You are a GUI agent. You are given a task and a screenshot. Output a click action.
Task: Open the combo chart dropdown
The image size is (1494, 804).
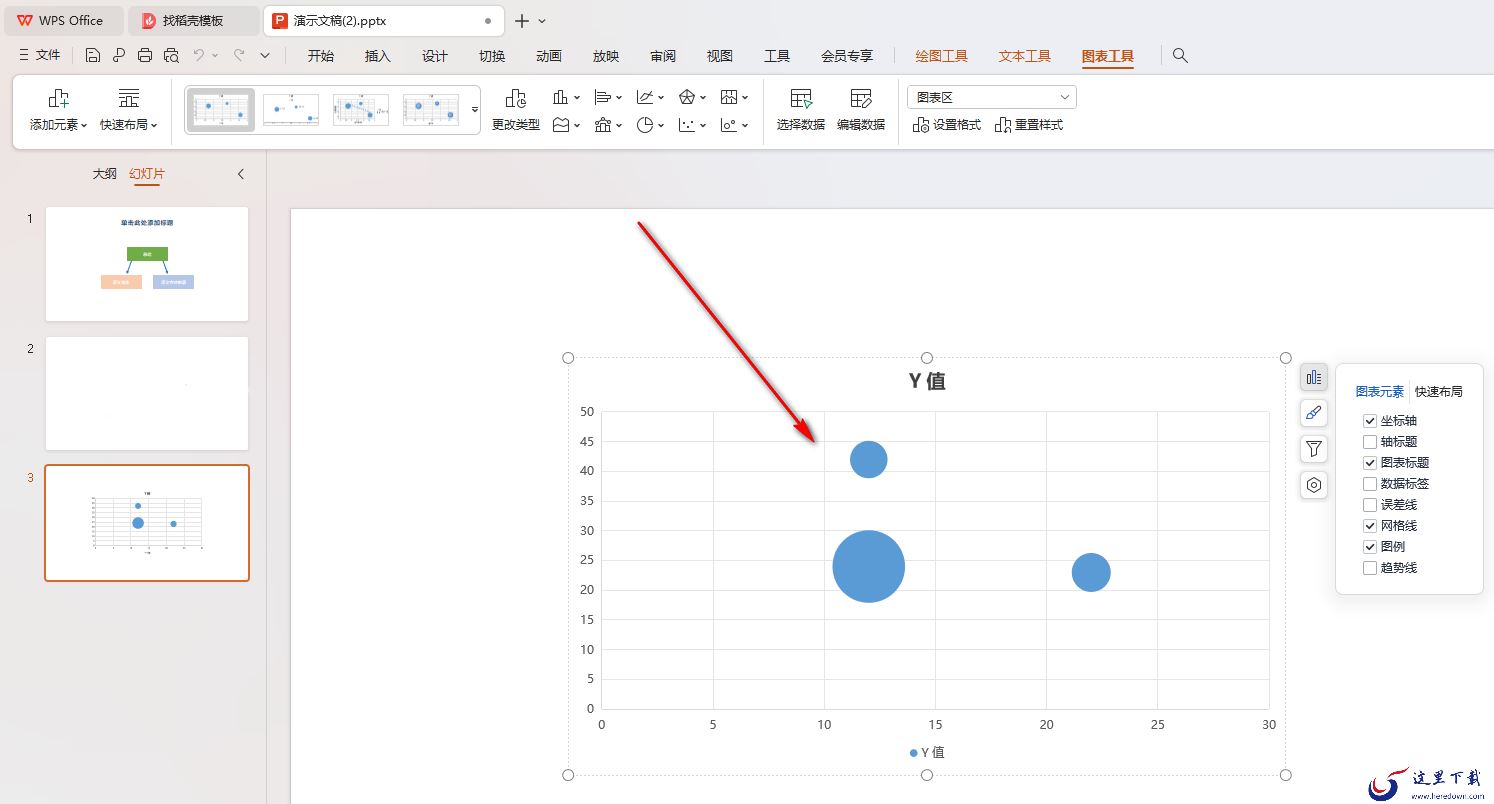coord(619,126)
